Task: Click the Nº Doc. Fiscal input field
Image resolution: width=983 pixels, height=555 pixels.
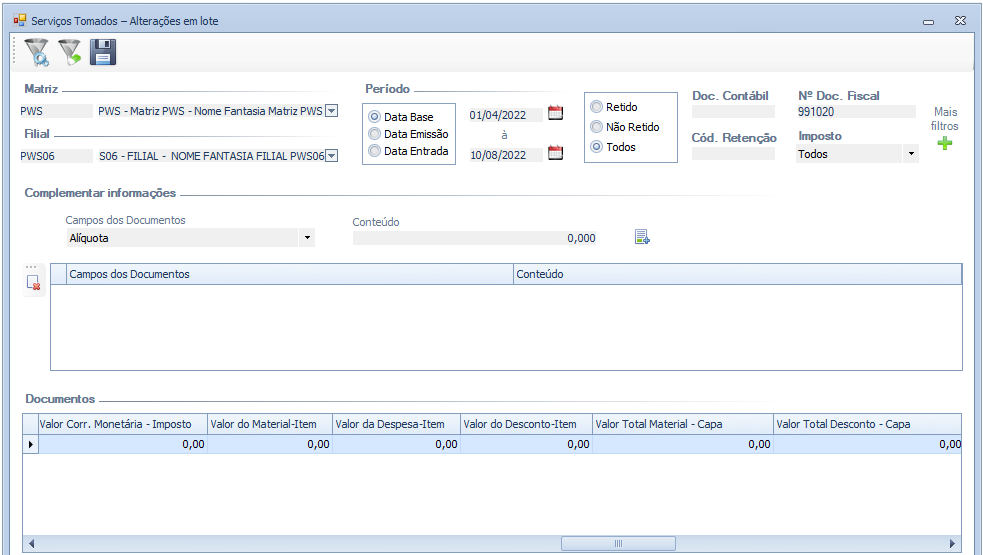Action: [856, 112]
